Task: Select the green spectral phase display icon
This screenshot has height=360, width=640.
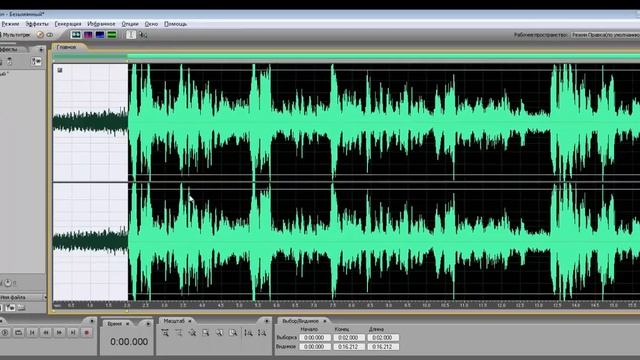Action: tap(111, 35)
